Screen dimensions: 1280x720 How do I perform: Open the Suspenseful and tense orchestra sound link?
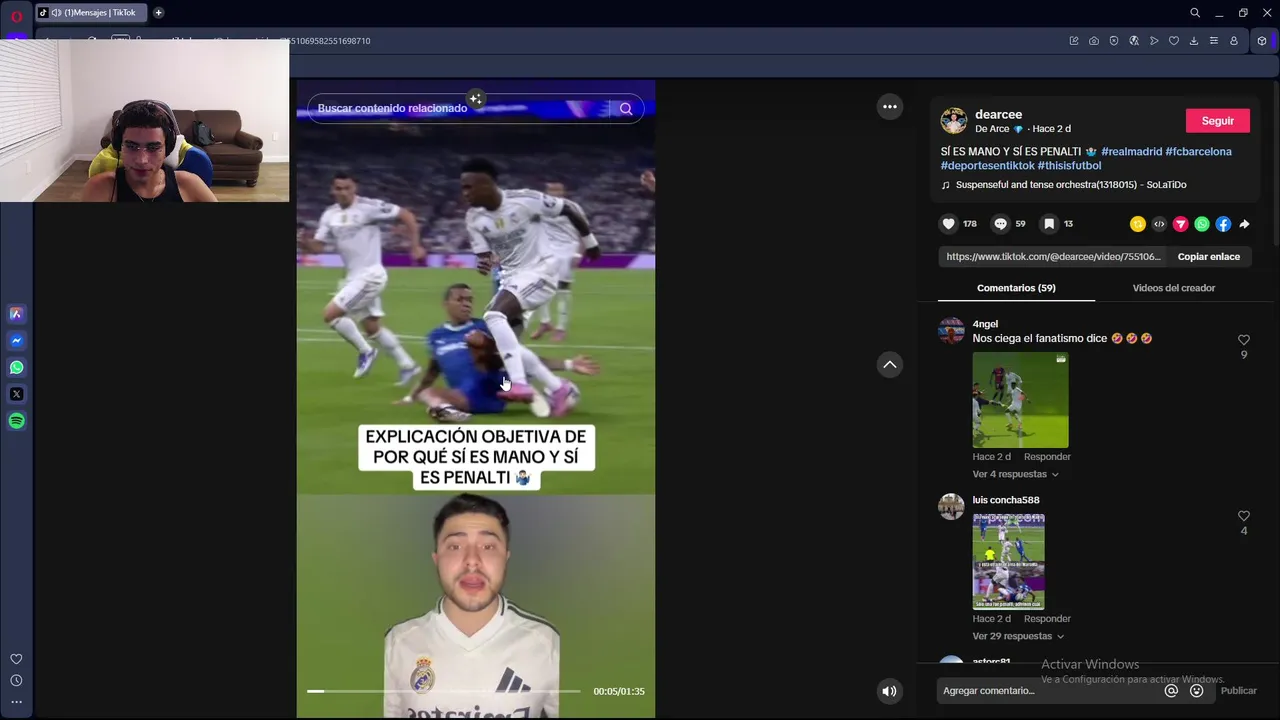click(1064, 185)
